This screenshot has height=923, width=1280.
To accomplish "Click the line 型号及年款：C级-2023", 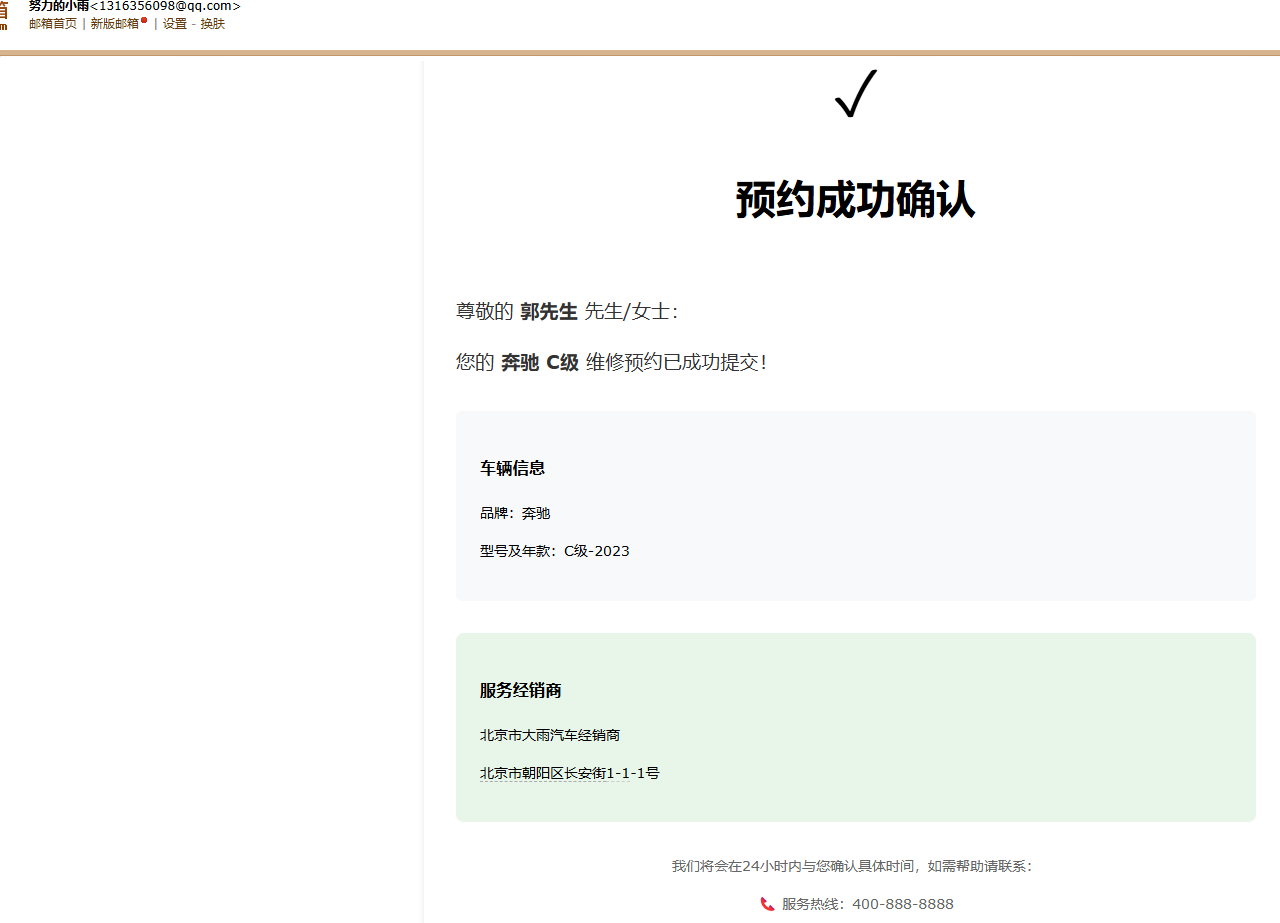I will tap(555, 551).
